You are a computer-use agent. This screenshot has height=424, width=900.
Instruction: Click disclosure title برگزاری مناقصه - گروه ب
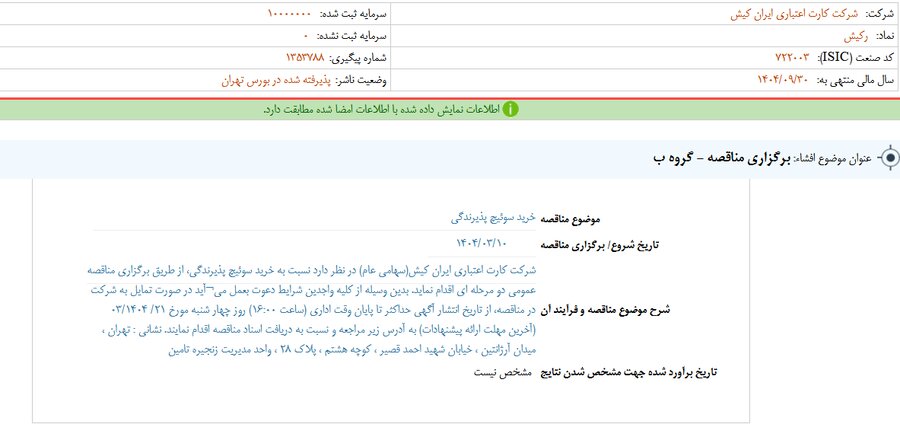pyautogui.click(x=721, y=158)
